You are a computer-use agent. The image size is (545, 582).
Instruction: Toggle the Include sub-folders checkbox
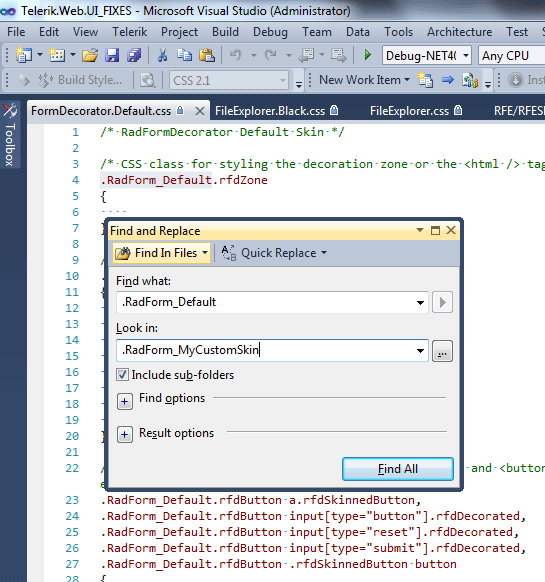coord(122,375)
